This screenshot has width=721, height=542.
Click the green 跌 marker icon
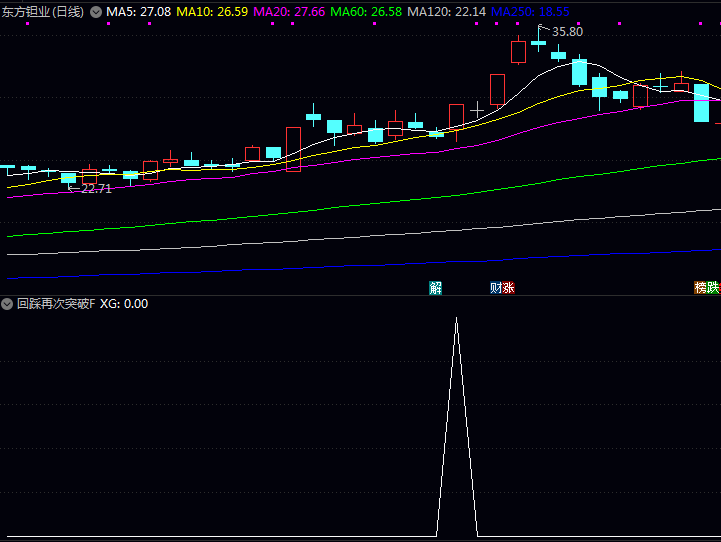[x=713, y=288]
